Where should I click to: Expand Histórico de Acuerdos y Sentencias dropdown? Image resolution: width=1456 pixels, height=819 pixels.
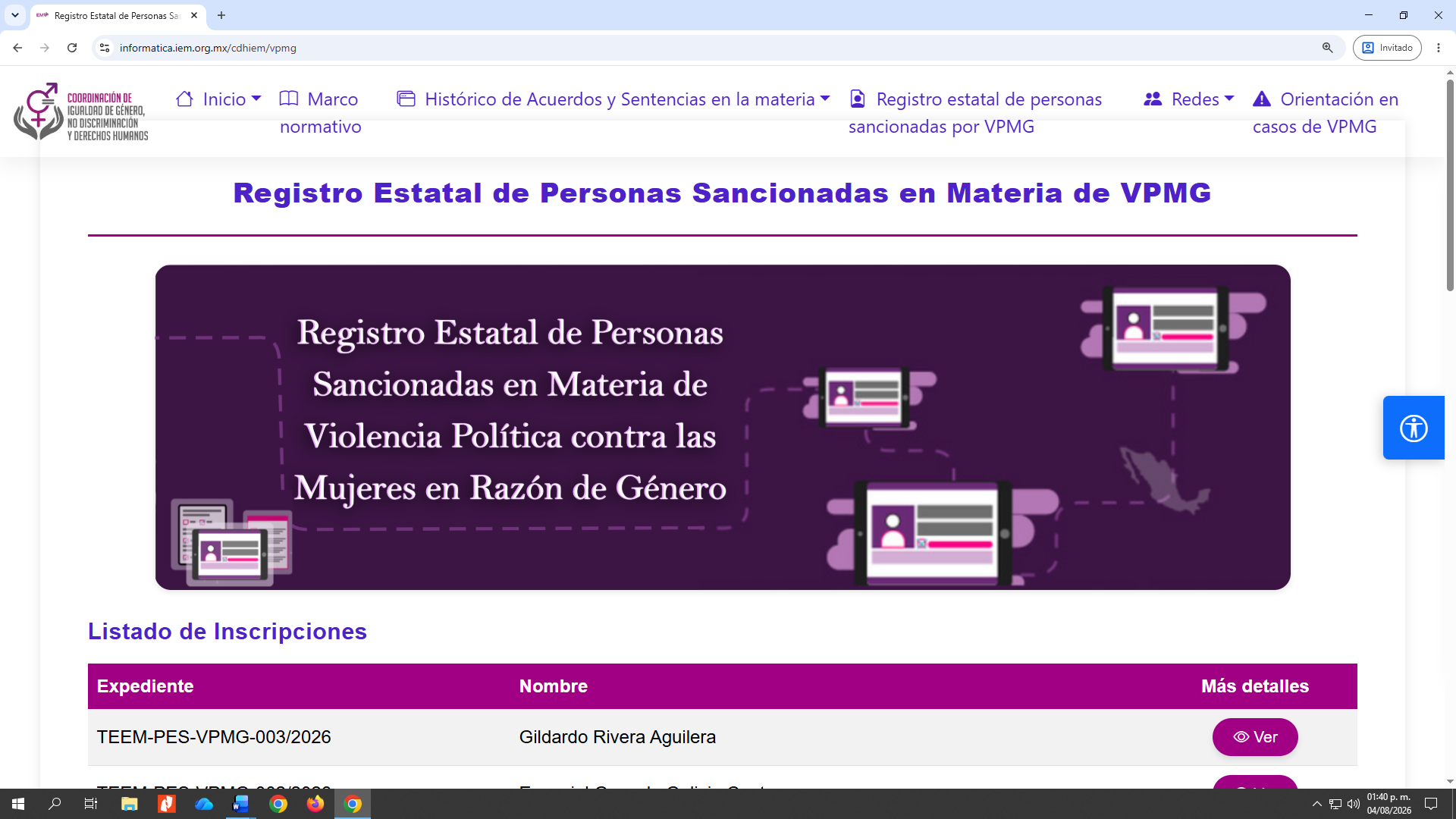(x=613, y=99)
